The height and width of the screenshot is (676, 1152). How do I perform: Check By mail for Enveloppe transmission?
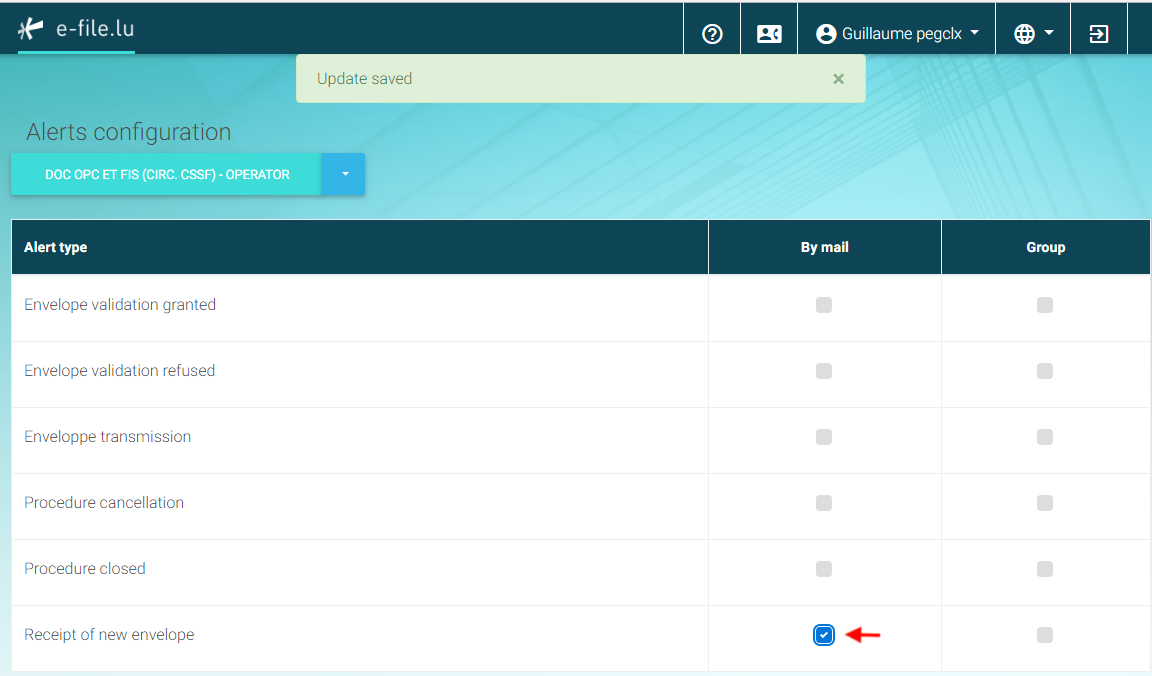pos(823,437)
